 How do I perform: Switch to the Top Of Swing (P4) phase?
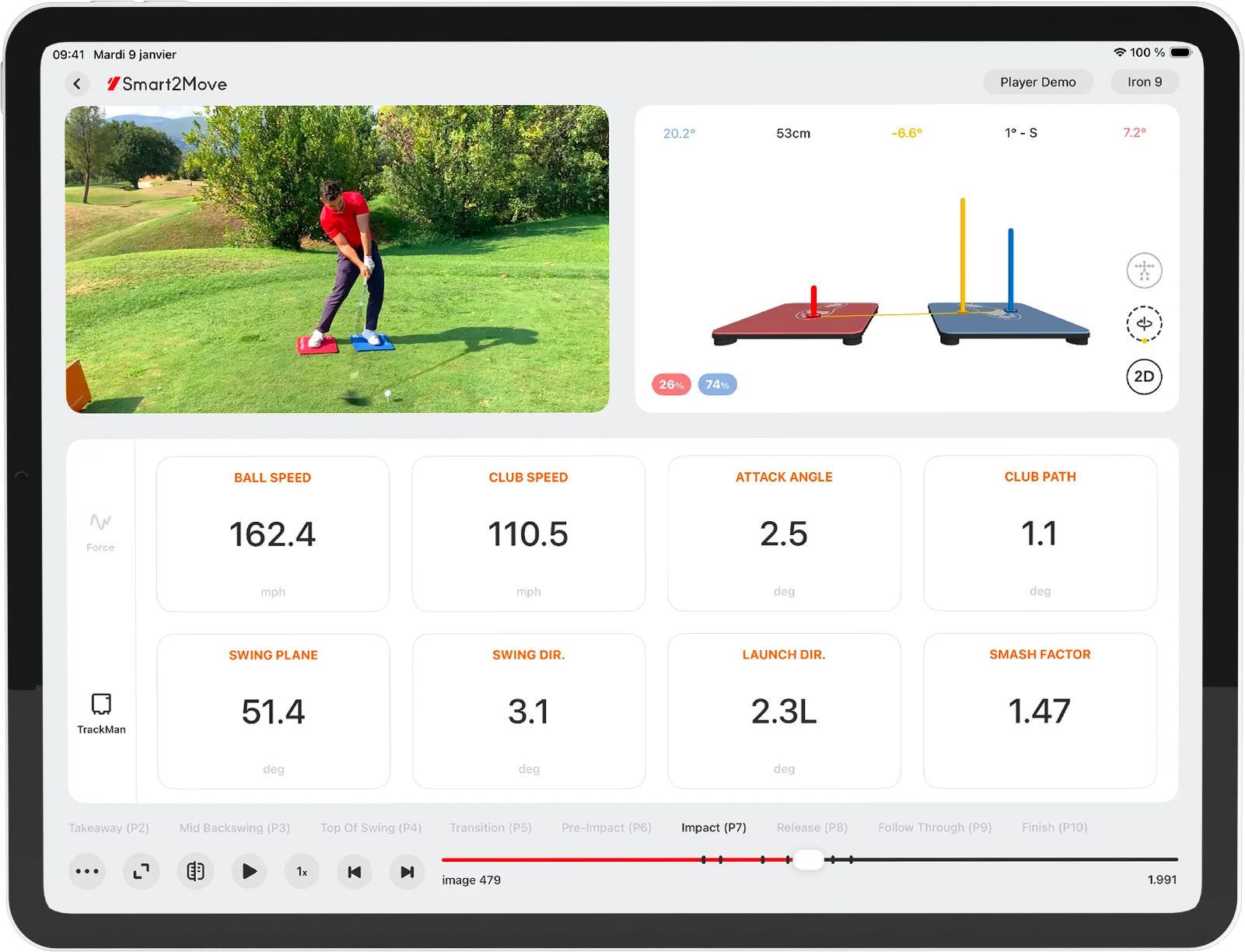tap(371, 827)
